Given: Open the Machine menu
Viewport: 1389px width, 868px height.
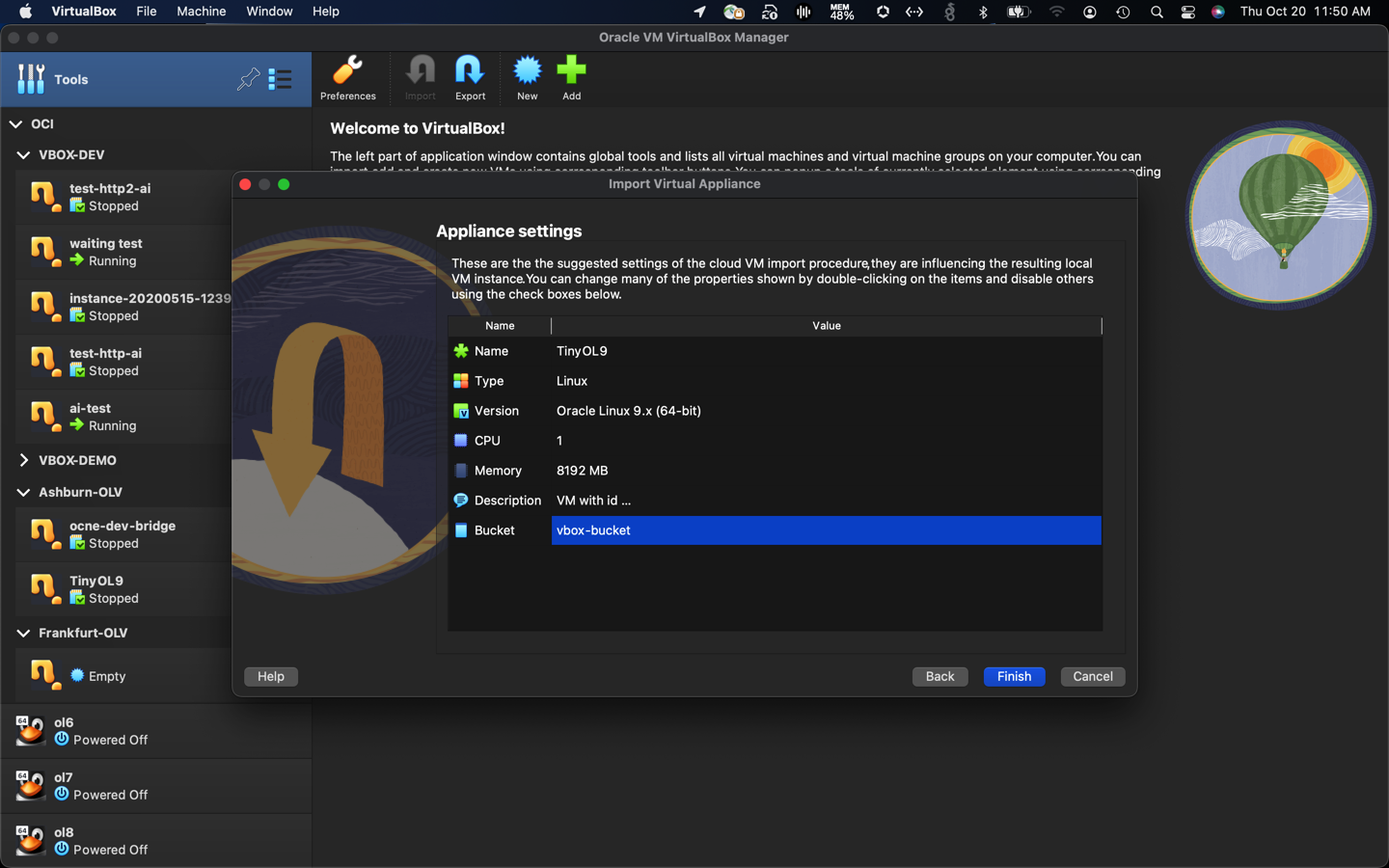Looking at the screenshot, I should [x=201, y=12].
